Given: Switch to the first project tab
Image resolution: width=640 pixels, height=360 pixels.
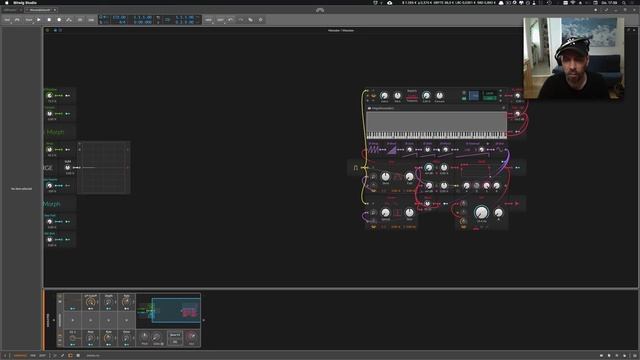Looking at the screenshot, I should [10, 10].
